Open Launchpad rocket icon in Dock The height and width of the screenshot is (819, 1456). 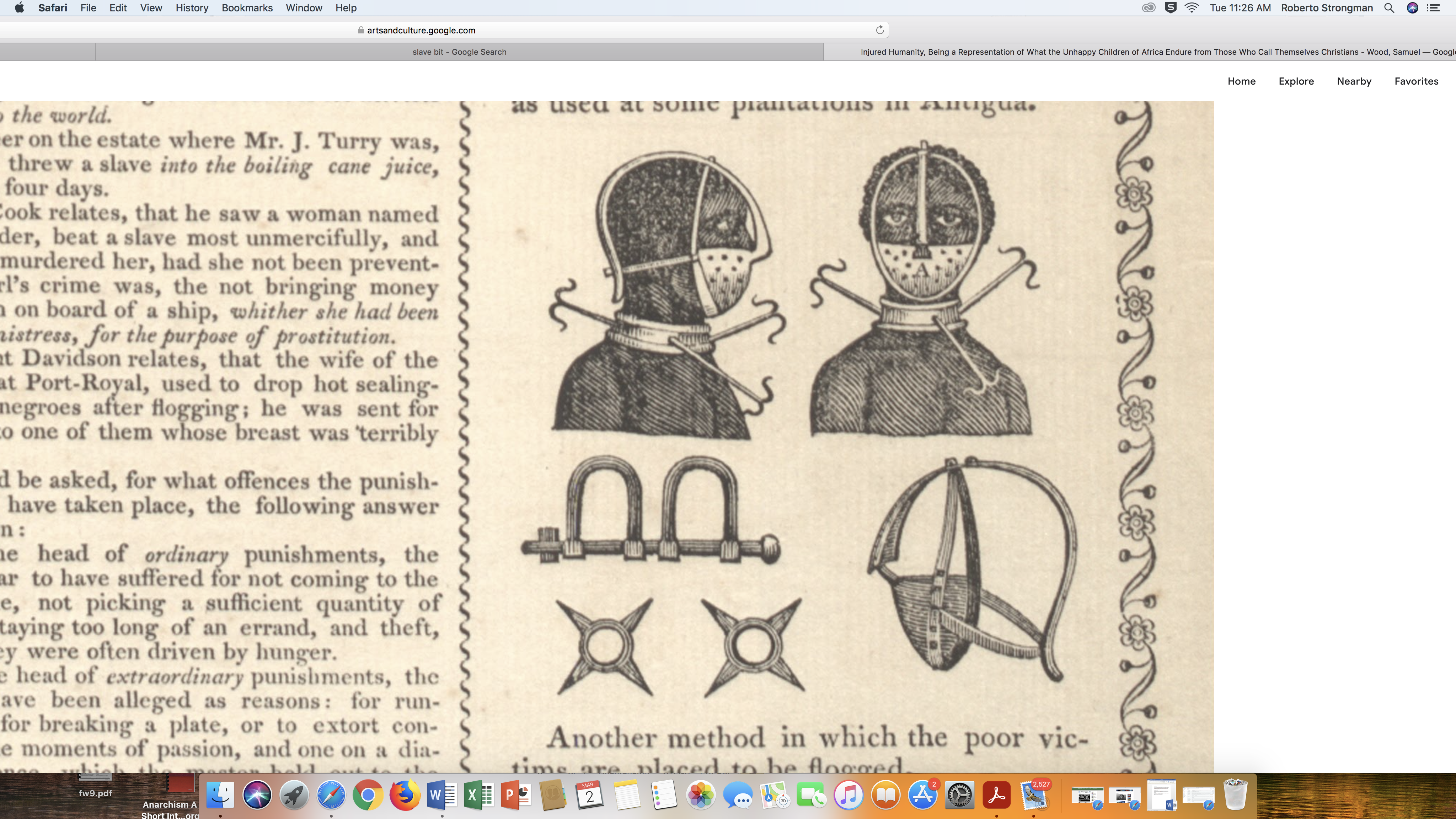(x=294, y=795)
